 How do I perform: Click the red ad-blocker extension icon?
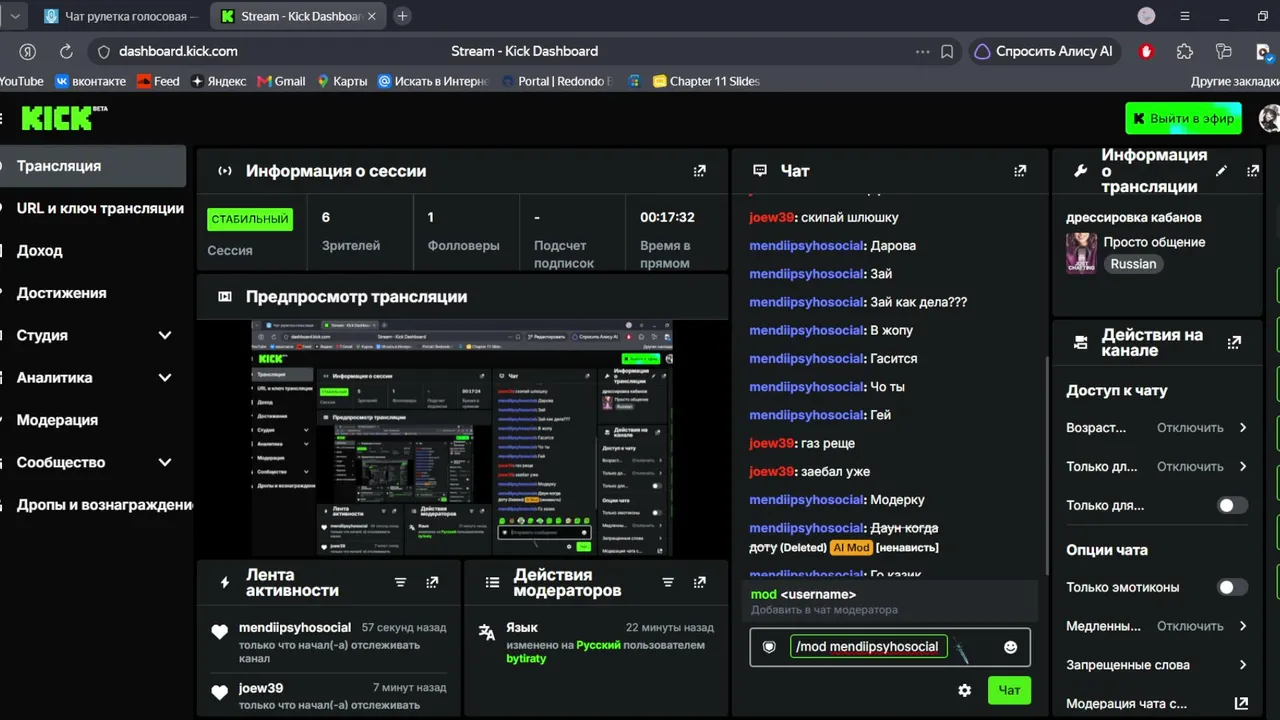click(1147, 51)
